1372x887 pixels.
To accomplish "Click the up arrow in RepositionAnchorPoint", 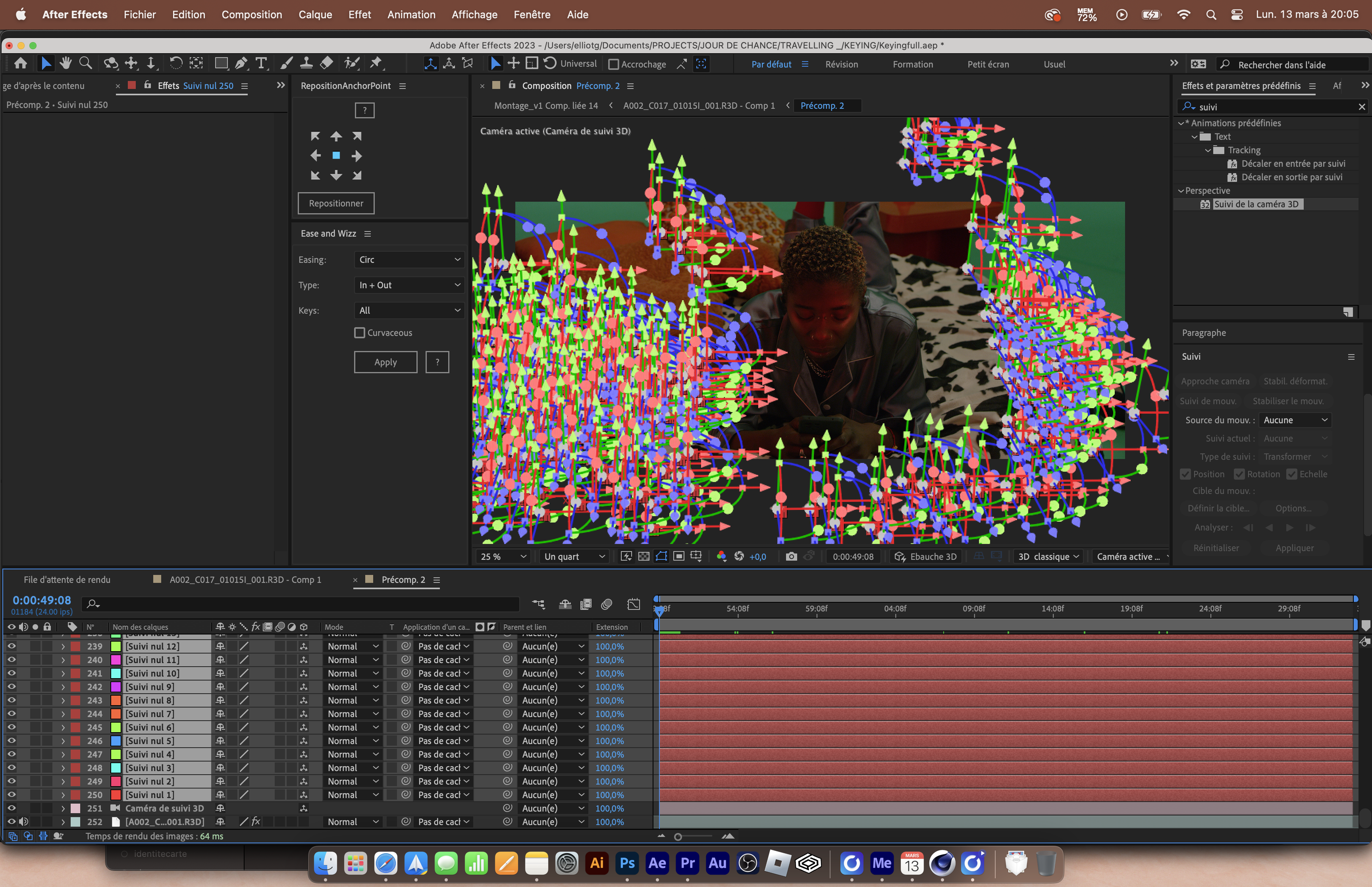I will click(x=336, y=136).
